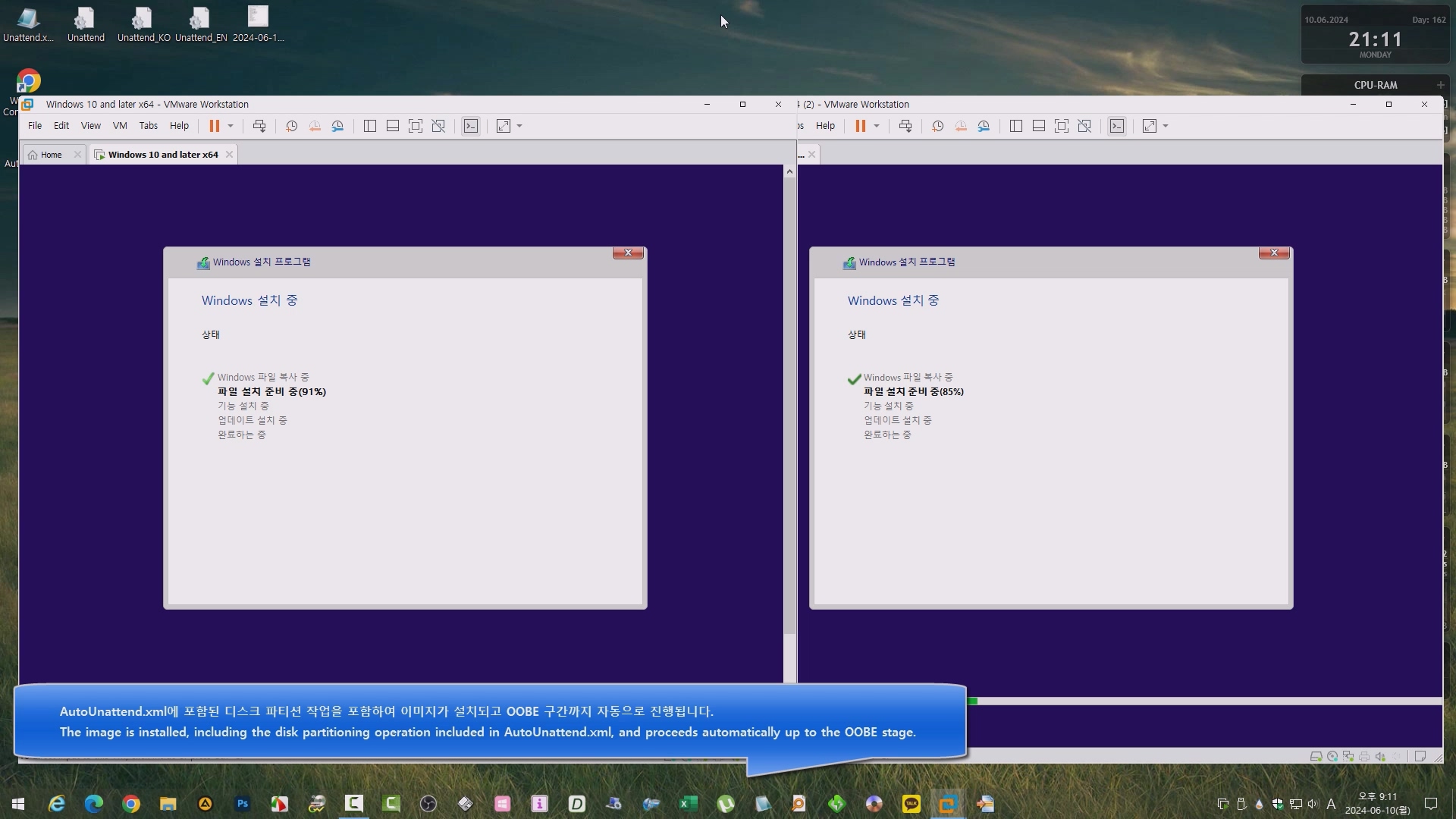Image resolution: width=1456 pixels, height=819 pixels.
Task: Toggle the library sidebar in left window
Action: pos(370,126)
